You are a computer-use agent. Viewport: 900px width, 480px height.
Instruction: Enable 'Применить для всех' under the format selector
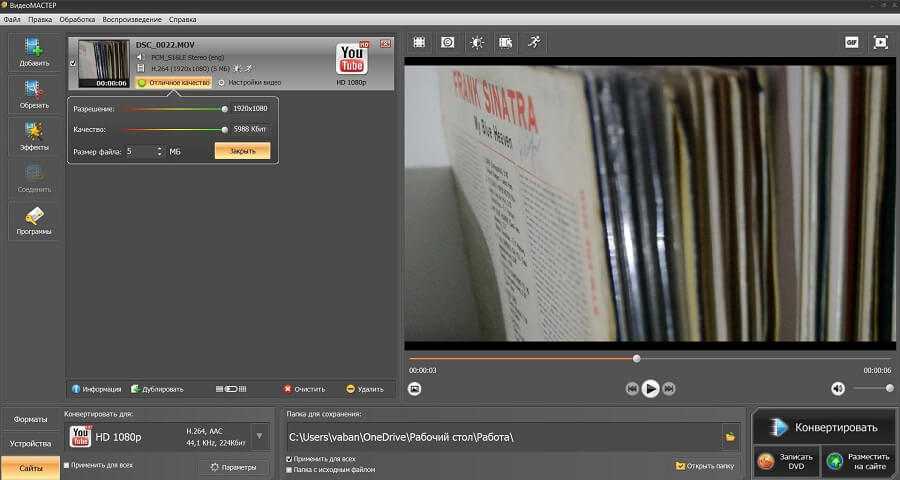[67, 465]
